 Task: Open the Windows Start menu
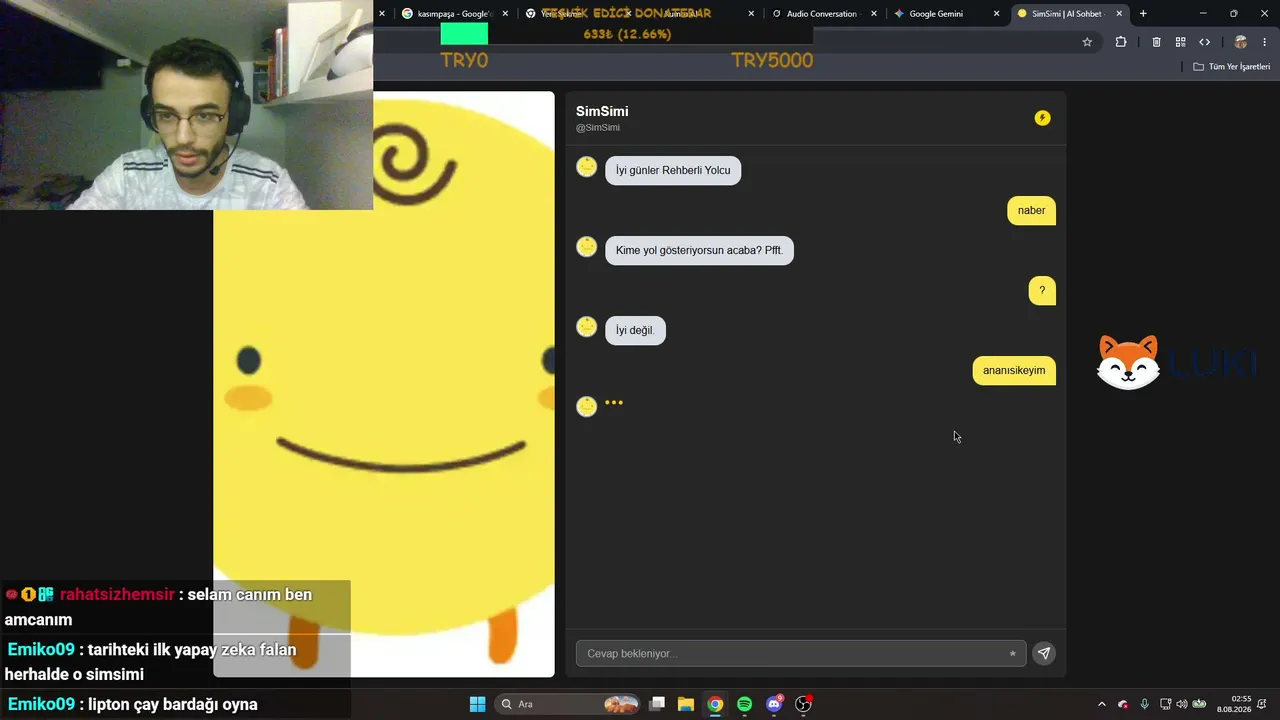click(477, 704)
